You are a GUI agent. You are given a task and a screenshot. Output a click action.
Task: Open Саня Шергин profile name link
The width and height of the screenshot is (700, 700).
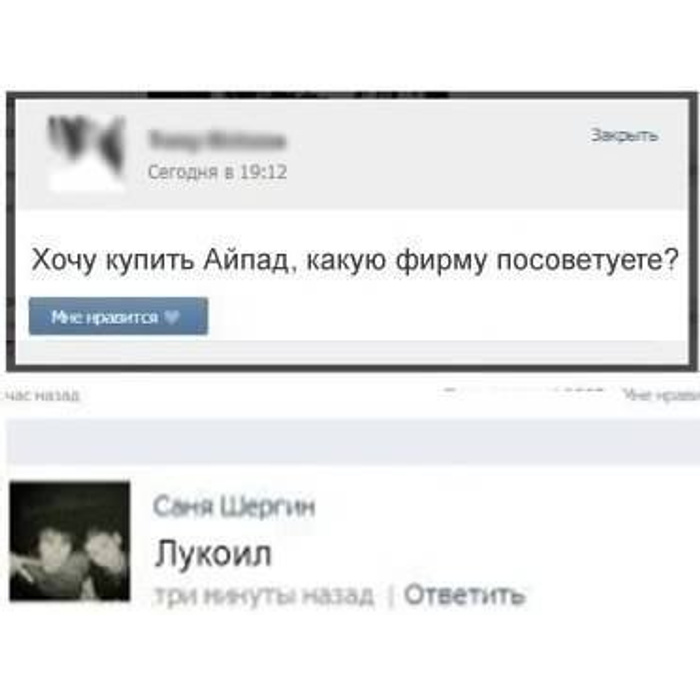click(x=234, y=507)
